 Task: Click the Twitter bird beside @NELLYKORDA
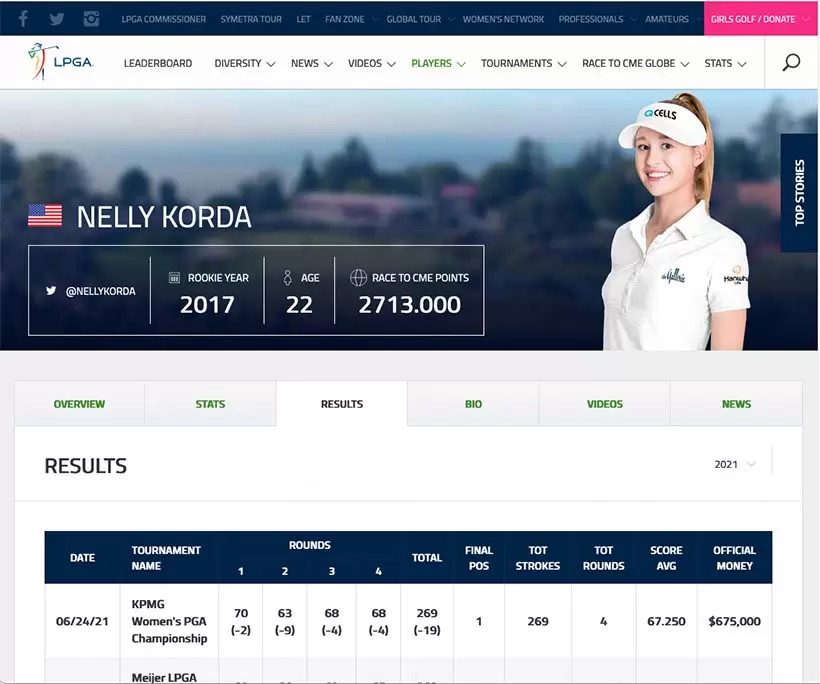(51, 291)
